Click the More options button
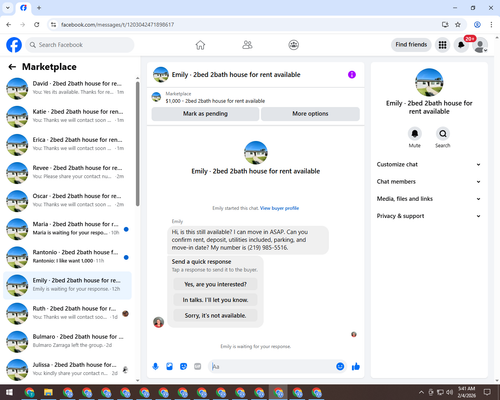Viewport: 500px width, 400px height. pyautogui.click(x=310, y=114)
